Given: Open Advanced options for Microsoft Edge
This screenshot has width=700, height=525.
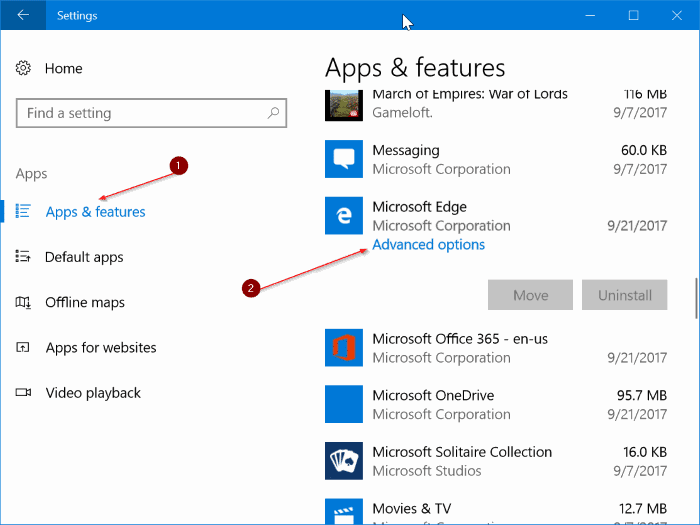Looking at the screenshot, I should 429,245.
